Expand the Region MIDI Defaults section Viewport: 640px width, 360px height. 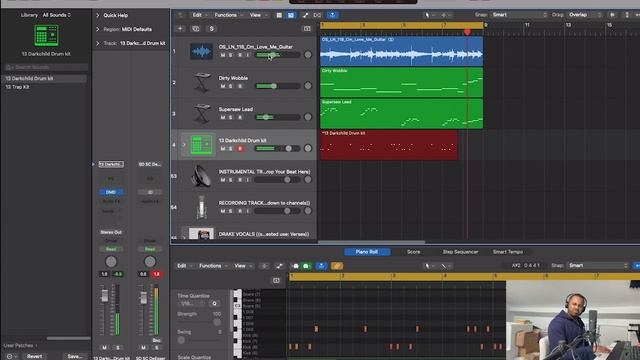pyautogui.click(x=98, y=29)
